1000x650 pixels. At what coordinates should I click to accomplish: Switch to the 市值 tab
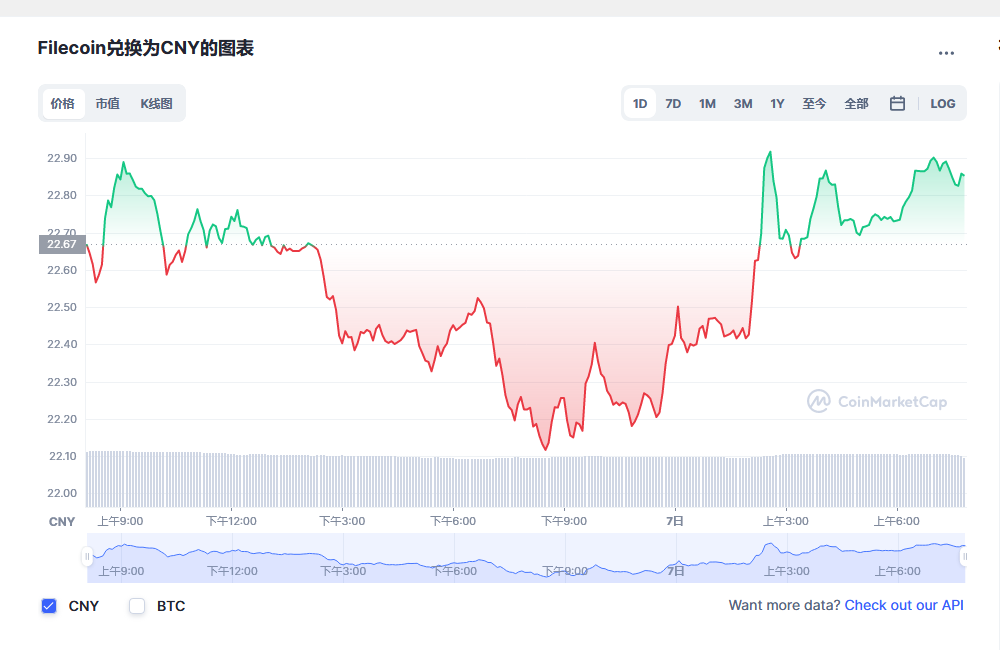108,103
